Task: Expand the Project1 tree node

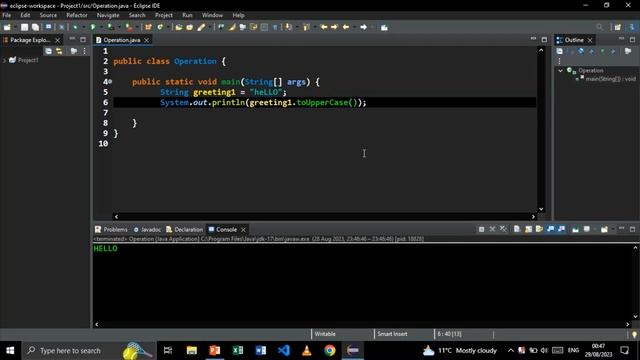Action: tap(4, 60)
